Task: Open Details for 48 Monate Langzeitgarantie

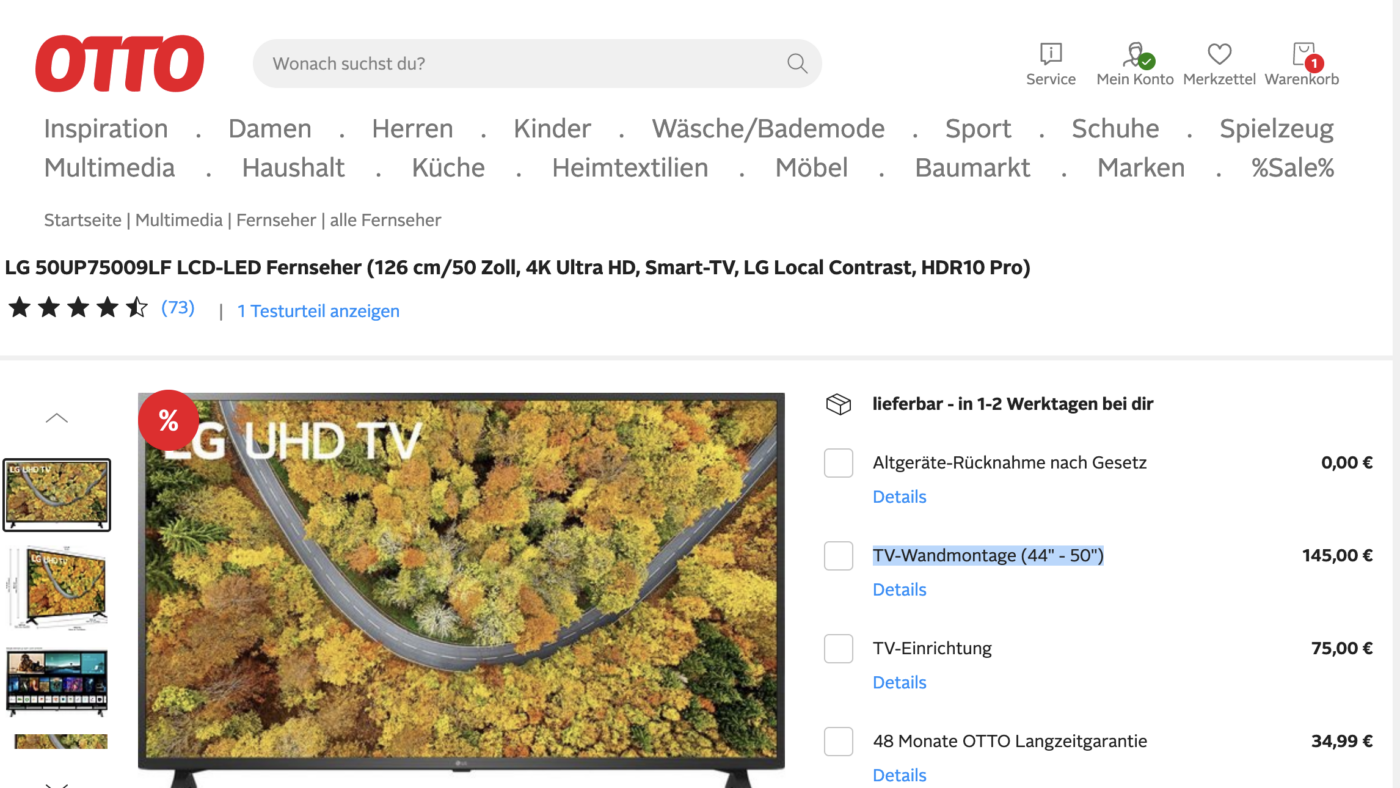Action: (899, 776)
